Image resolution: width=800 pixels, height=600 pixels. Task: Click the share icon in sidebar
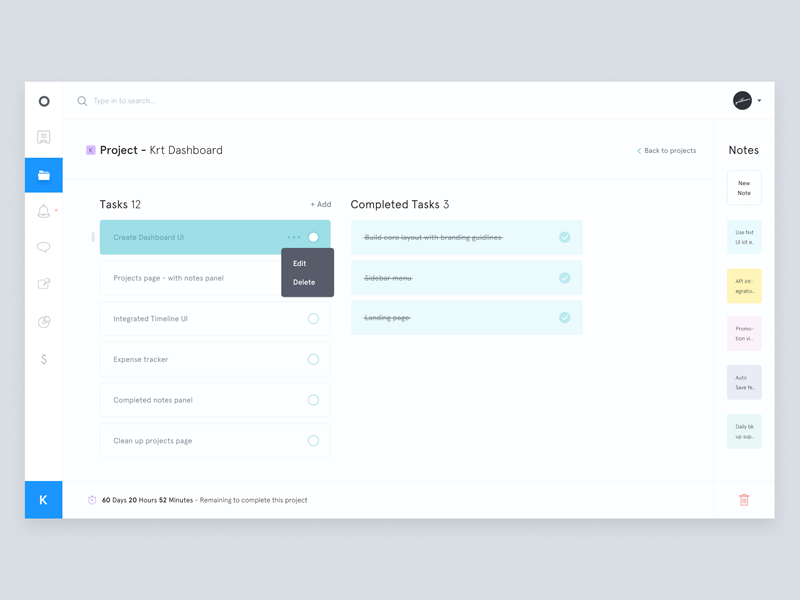[43, 284]
